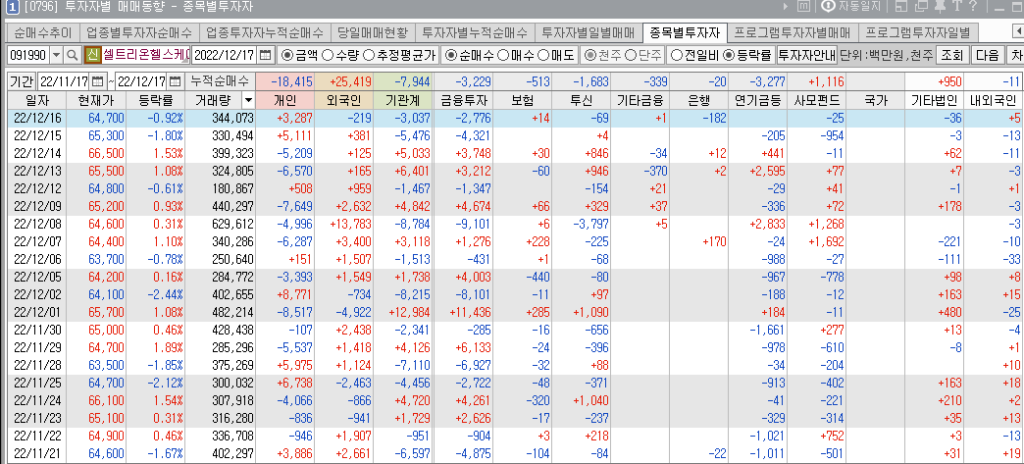Click the stock search magnifier icon
The width and height of the screenshot is (1024, 464).
pos(74,54)
